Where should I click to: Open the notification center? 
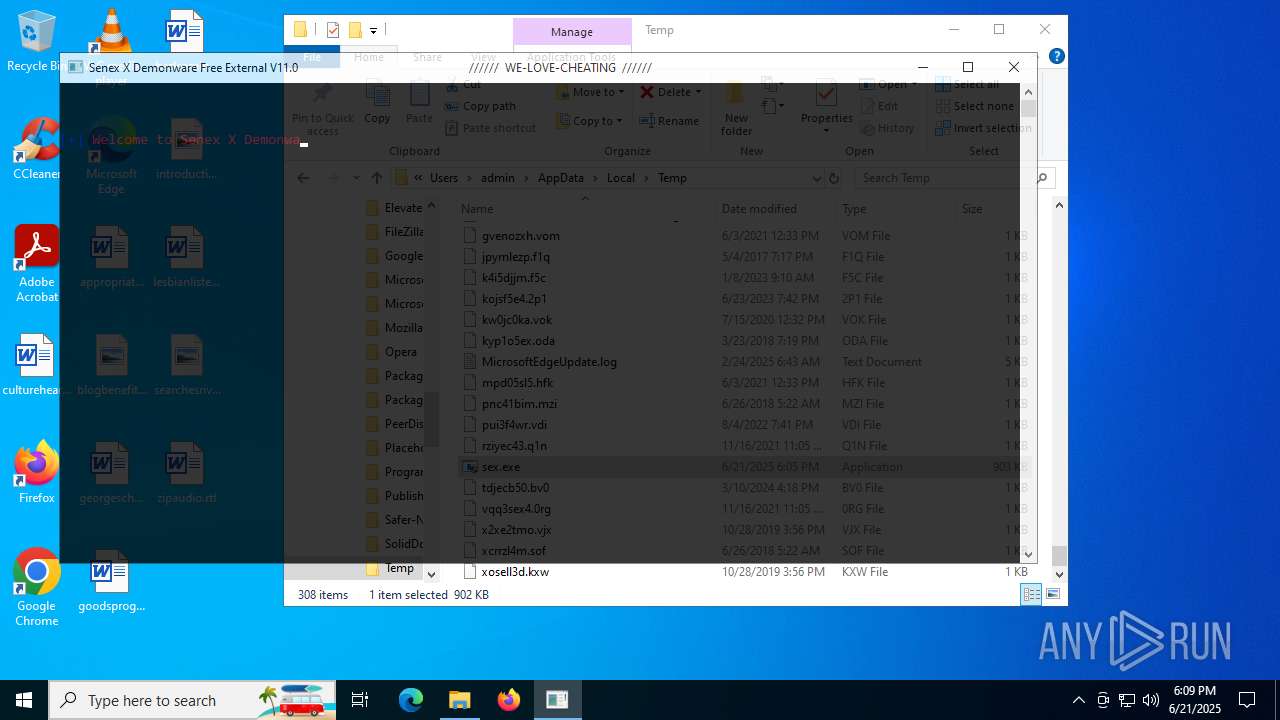1247,700
